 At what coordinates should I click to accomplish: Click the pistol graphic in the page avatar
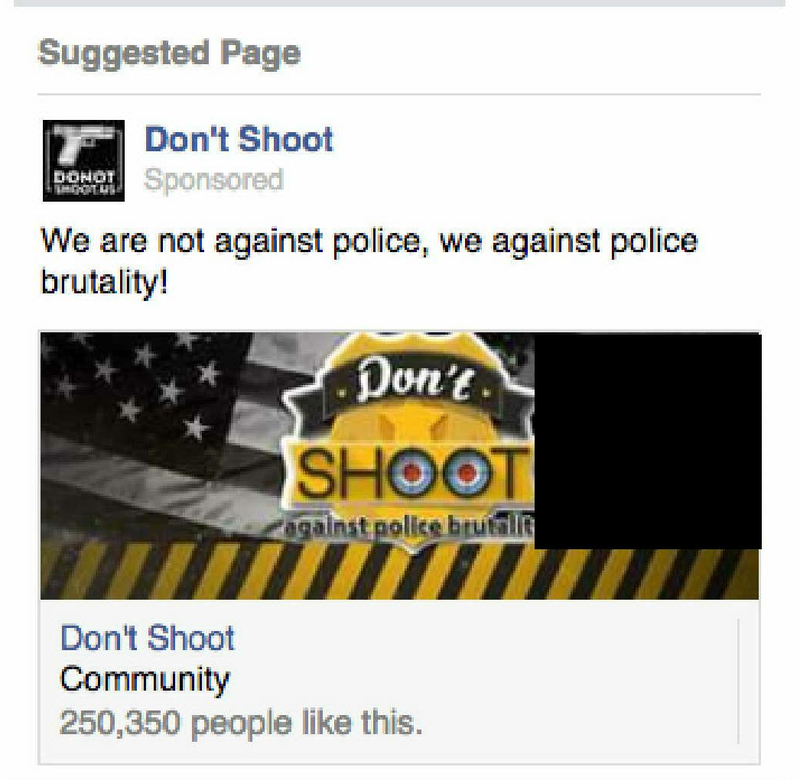point(82,141)
